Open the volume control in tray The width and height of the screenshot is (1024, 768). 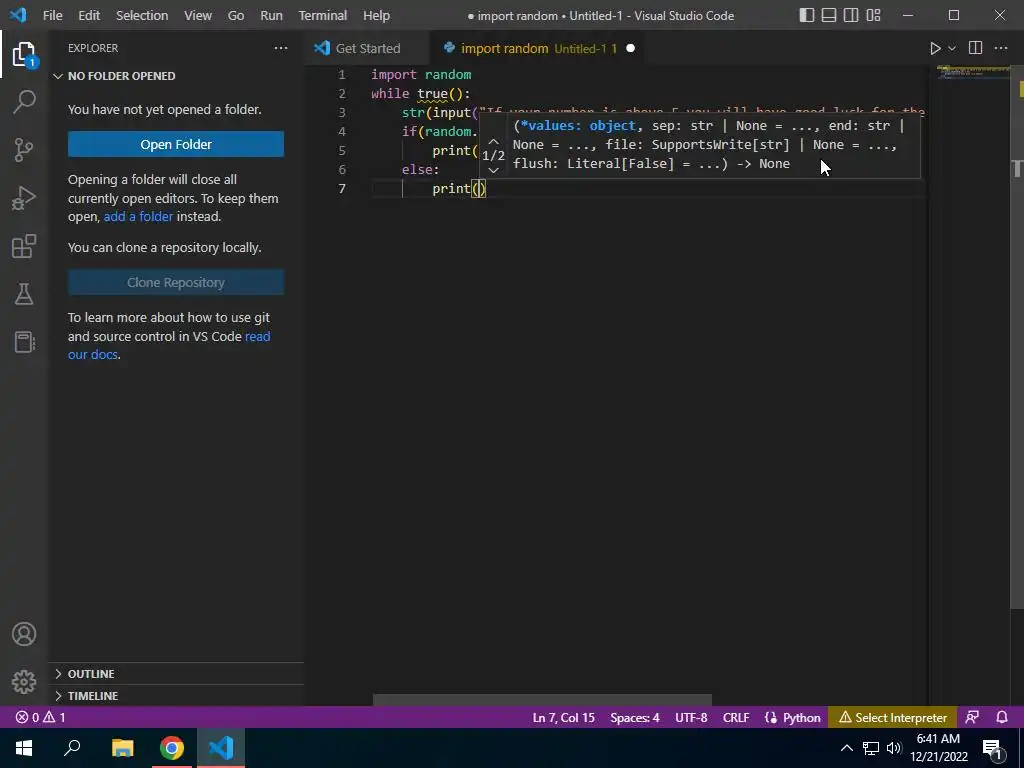click(x=894, y=748)
